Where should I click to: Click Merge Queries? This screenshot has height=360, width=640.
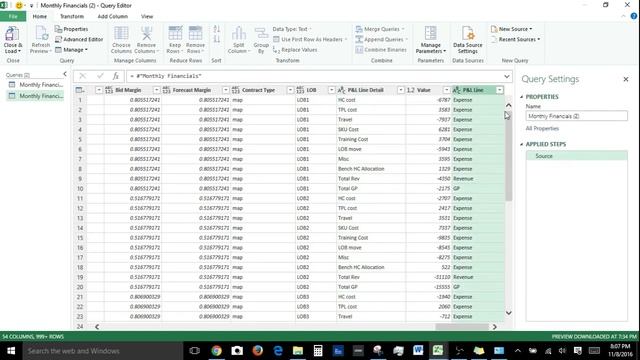pyautogui.click(x=380, y=29)
